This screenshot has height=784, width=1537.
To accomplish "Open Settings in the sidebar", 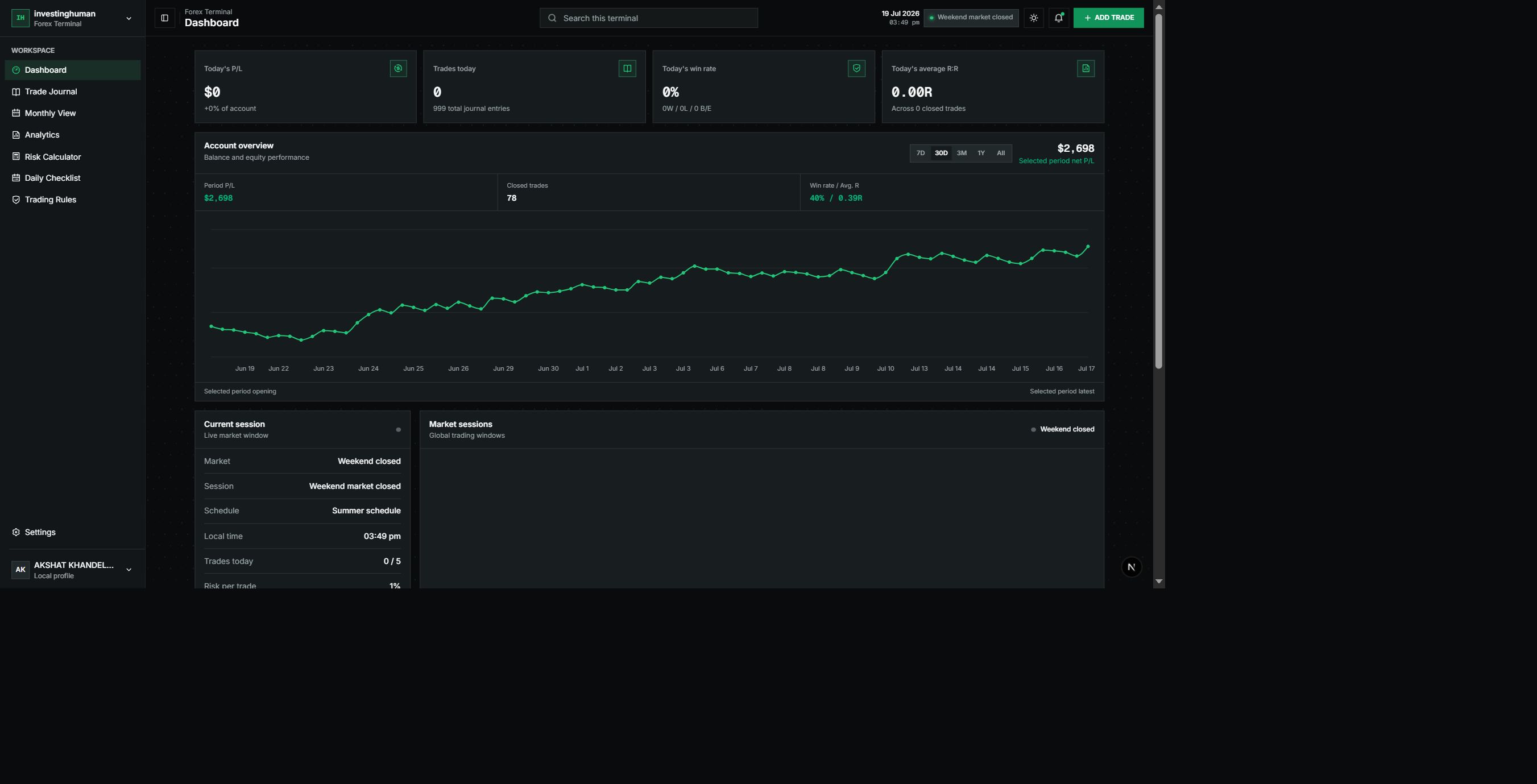I will click(73, 532).
